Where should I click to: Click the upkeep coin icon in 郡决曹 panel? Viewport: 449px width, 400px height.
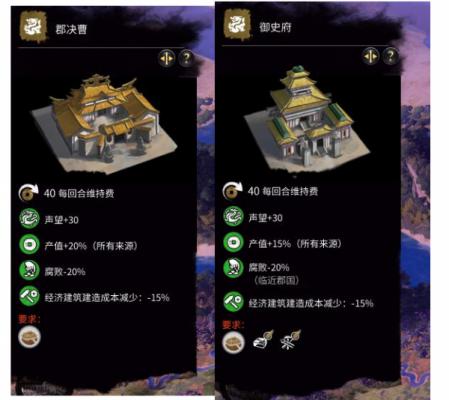(29, 193)
